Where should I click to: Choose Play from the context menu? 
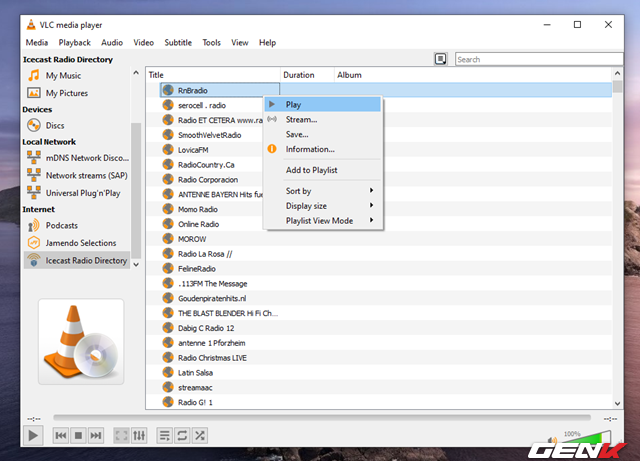[x=323, y=105]
